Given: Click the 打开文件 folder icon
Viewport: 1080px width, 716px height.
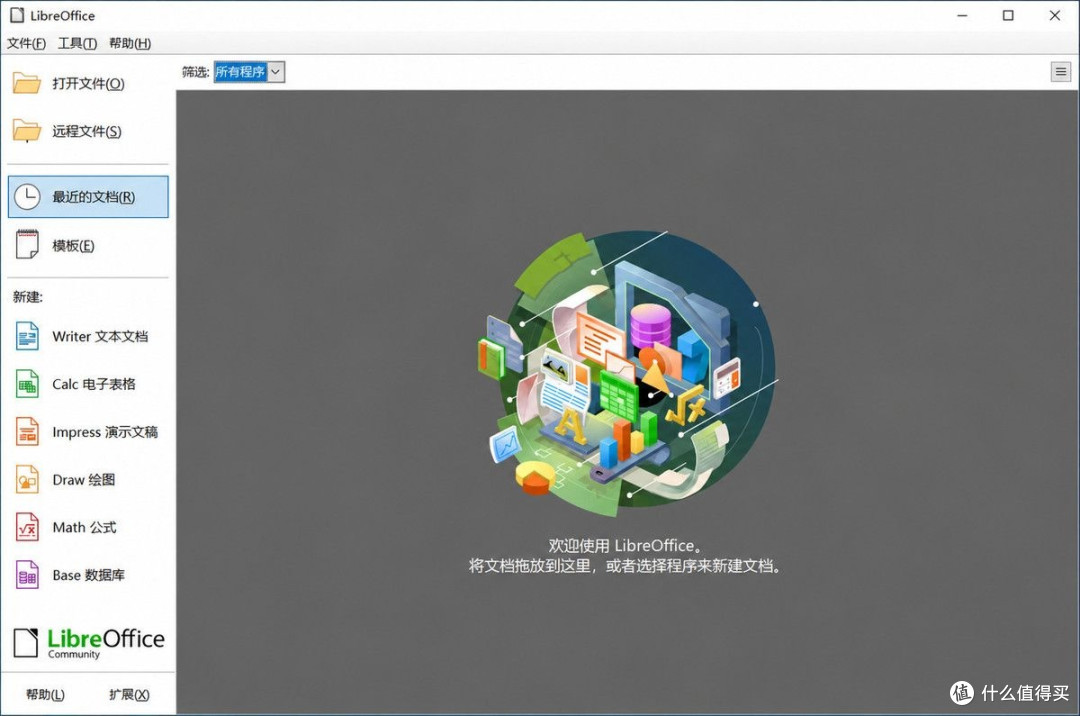Looking at the screenshot, I should [27, 83].
